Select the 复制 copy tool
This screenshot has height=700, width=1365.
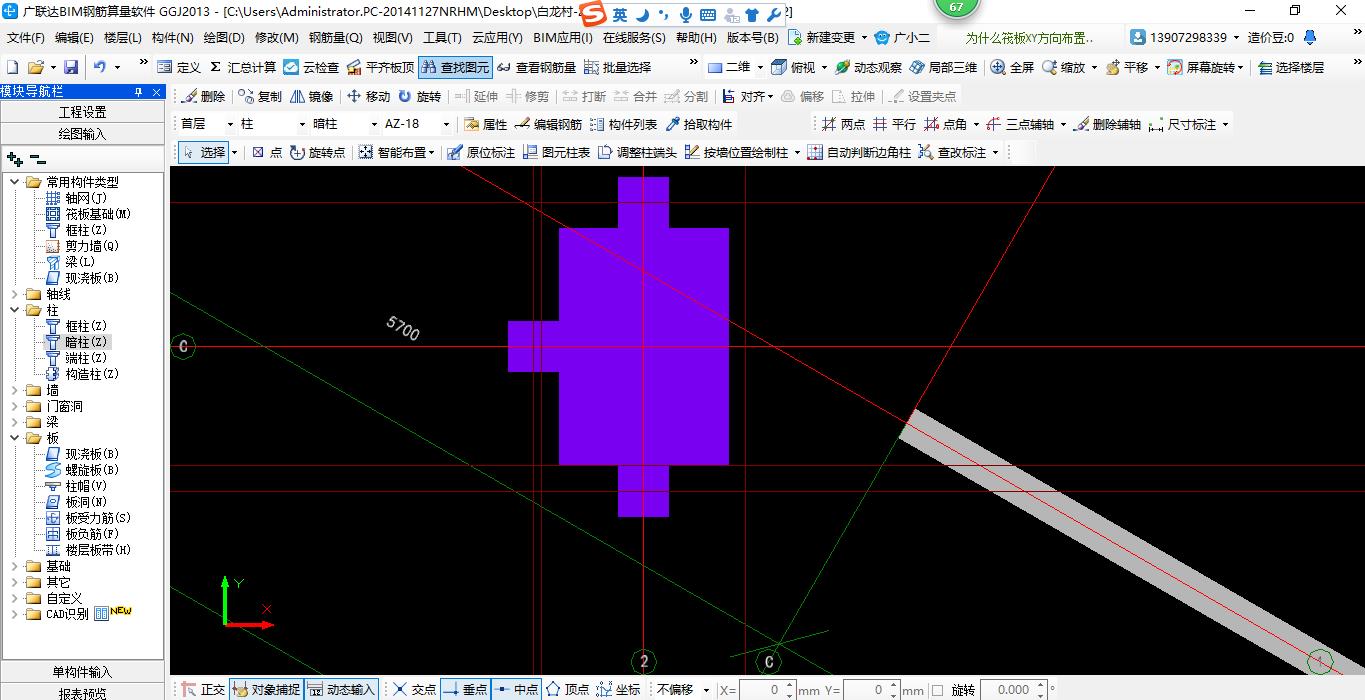[260, 96]
